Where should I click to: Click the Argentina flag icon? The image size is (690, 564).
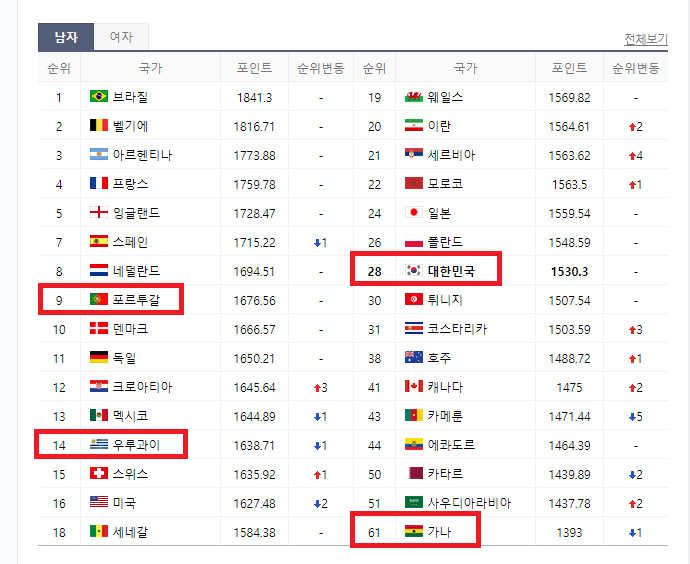click(99, 154)
